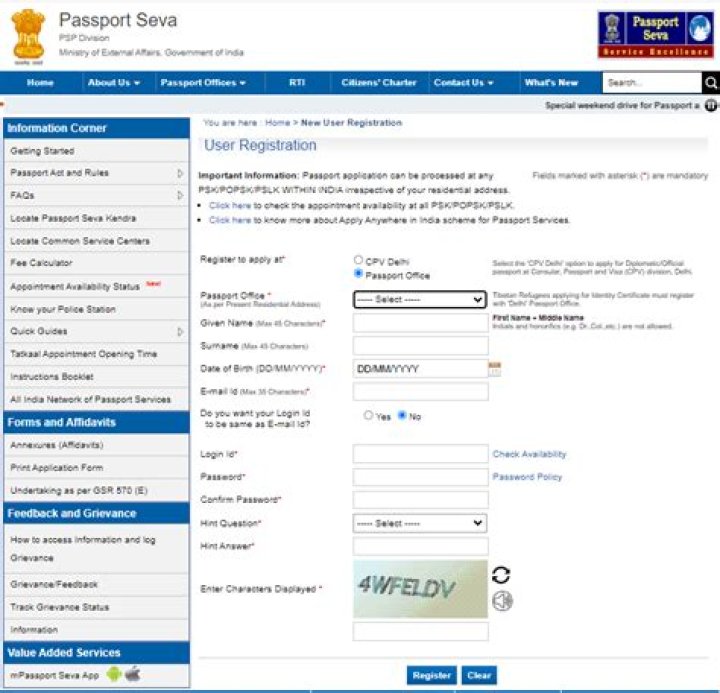Click the captcha image 4WFELDV
Screen dimensions: 720x693
pos(420,589)
